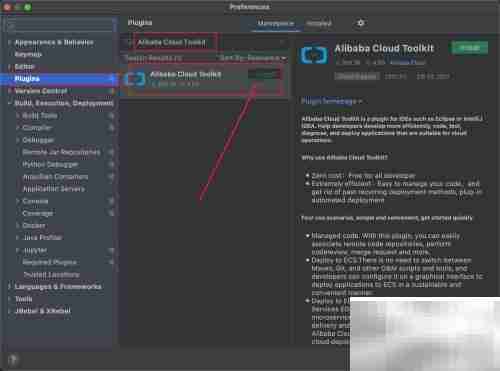Open Coverage settings
The width and height of the screenshot is (500, 371).
[38, 213]
